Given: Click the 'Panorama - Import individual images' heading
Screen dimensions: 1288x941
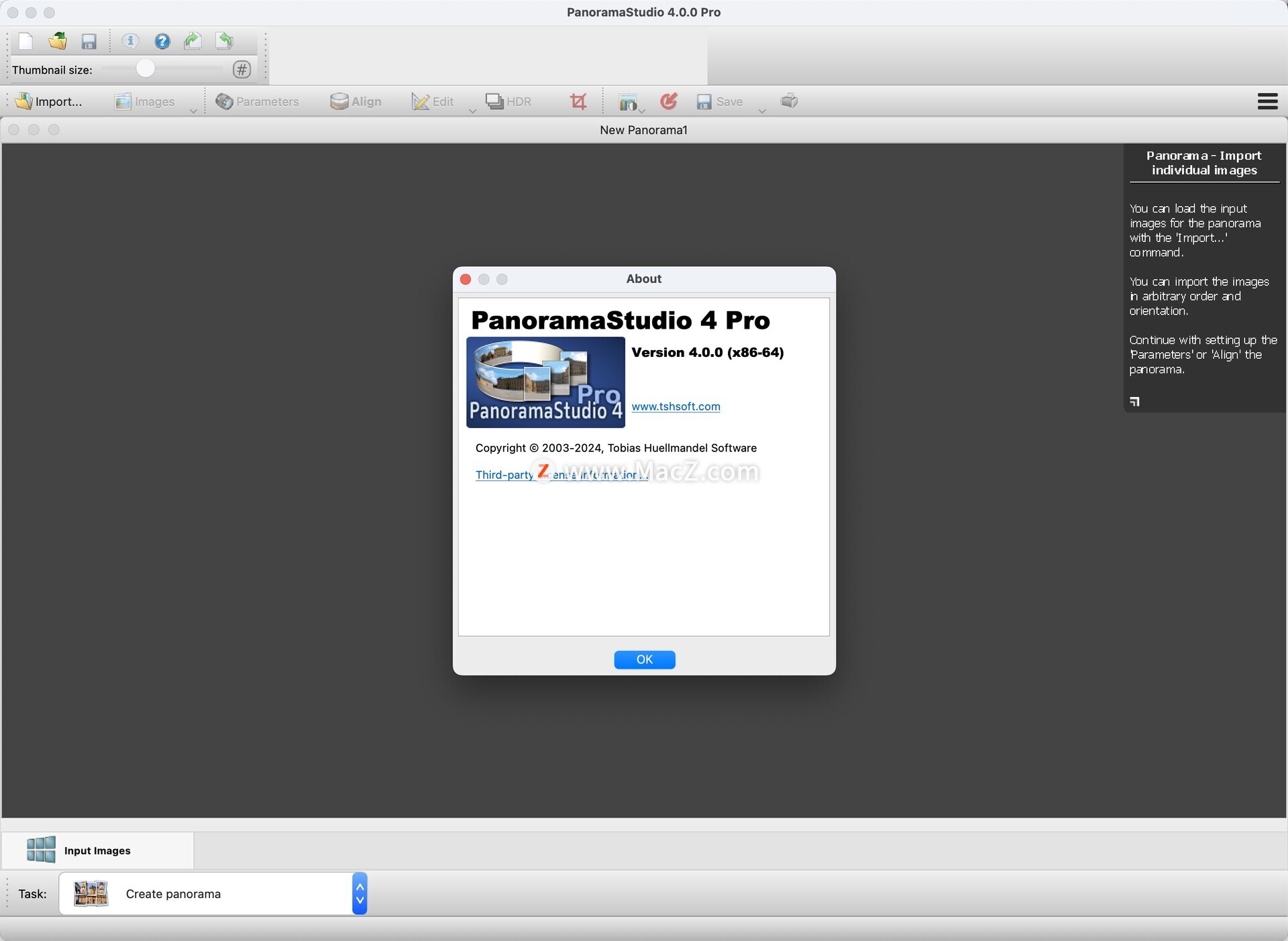Looking at the screenshot, I should click(x=1204, y=163).
